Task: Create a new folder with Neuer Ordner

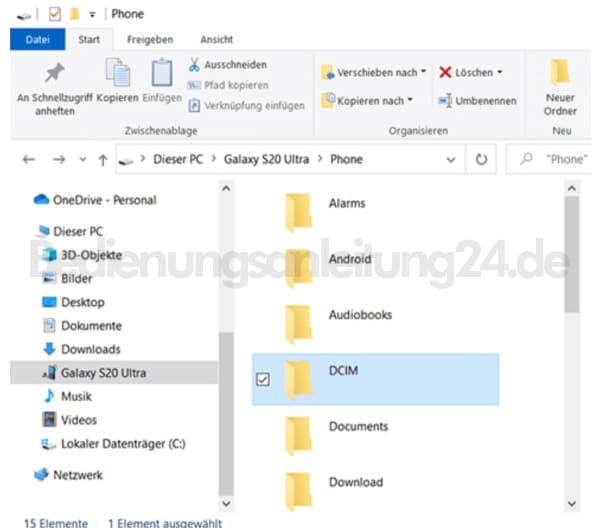Action: click(x=560, y=87)
